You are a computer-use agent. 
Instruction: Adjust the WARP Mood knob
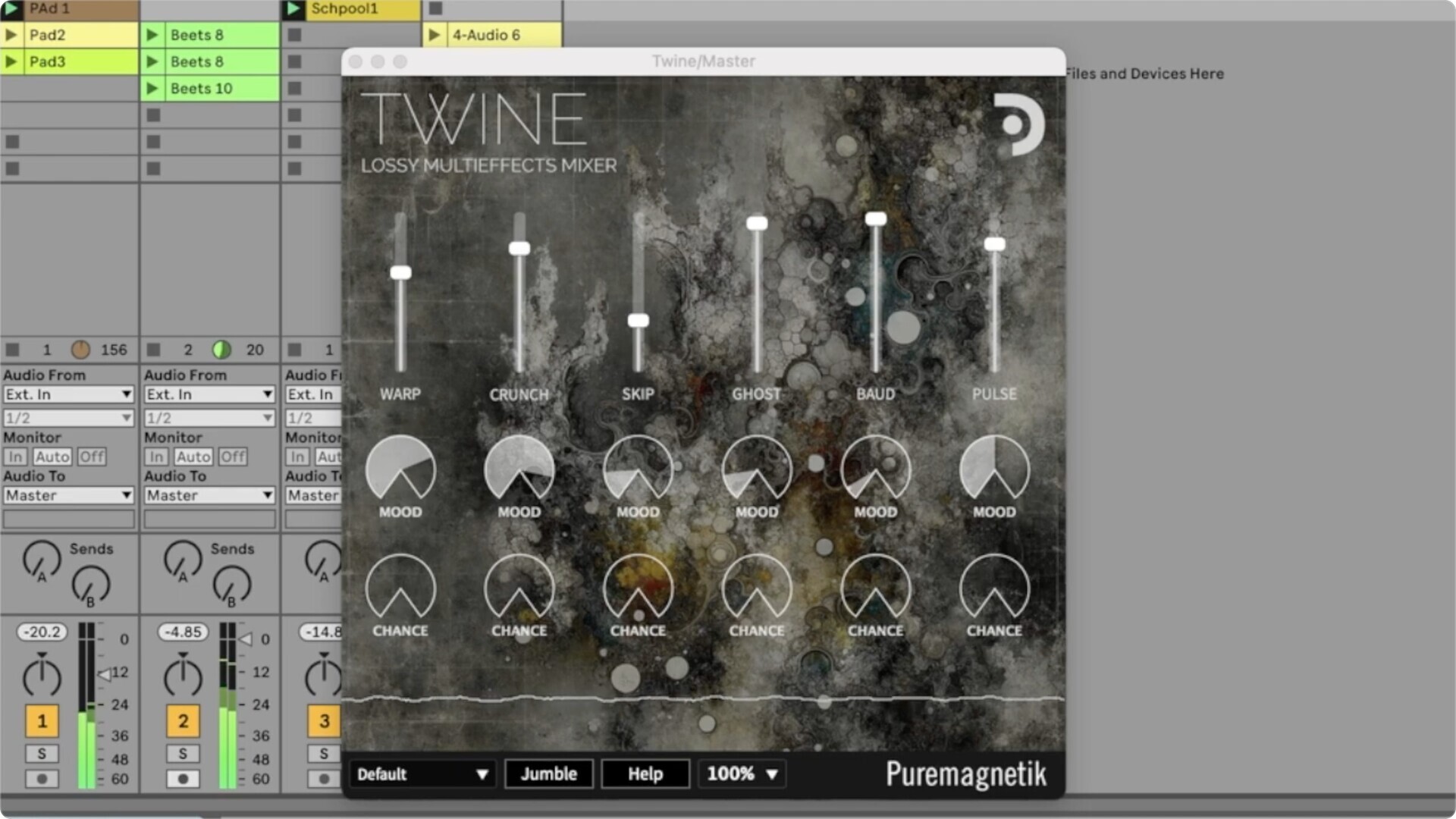400,469
